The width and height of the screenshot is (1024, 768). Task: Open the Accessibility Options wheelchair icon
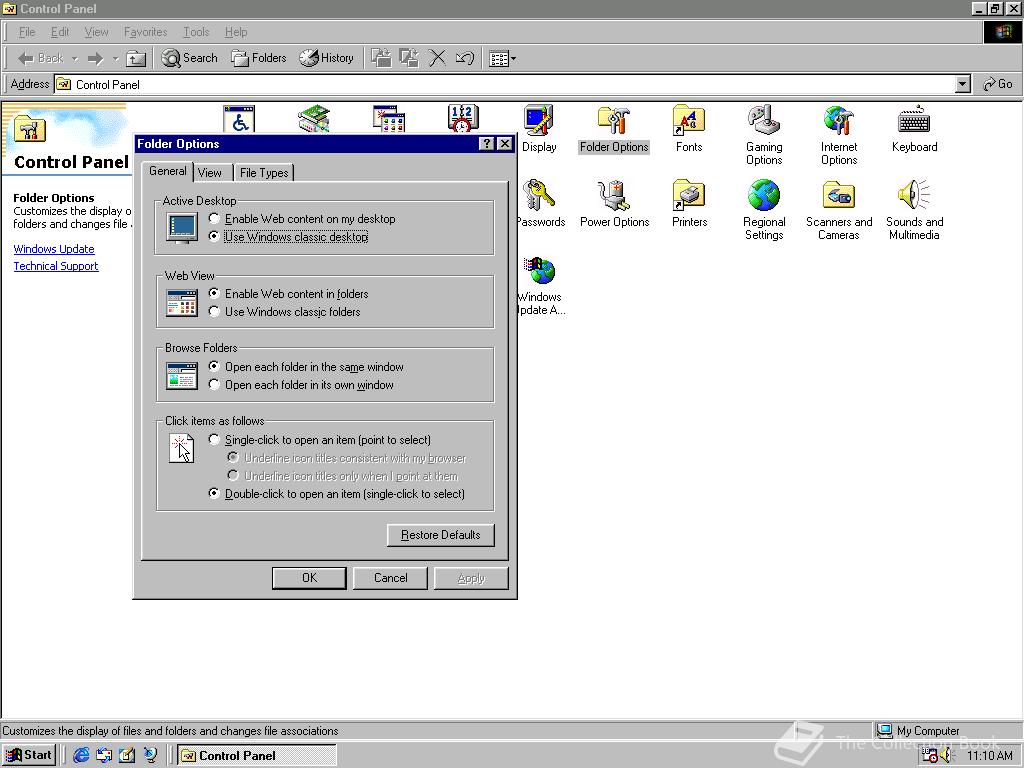(x=239, y=119)
